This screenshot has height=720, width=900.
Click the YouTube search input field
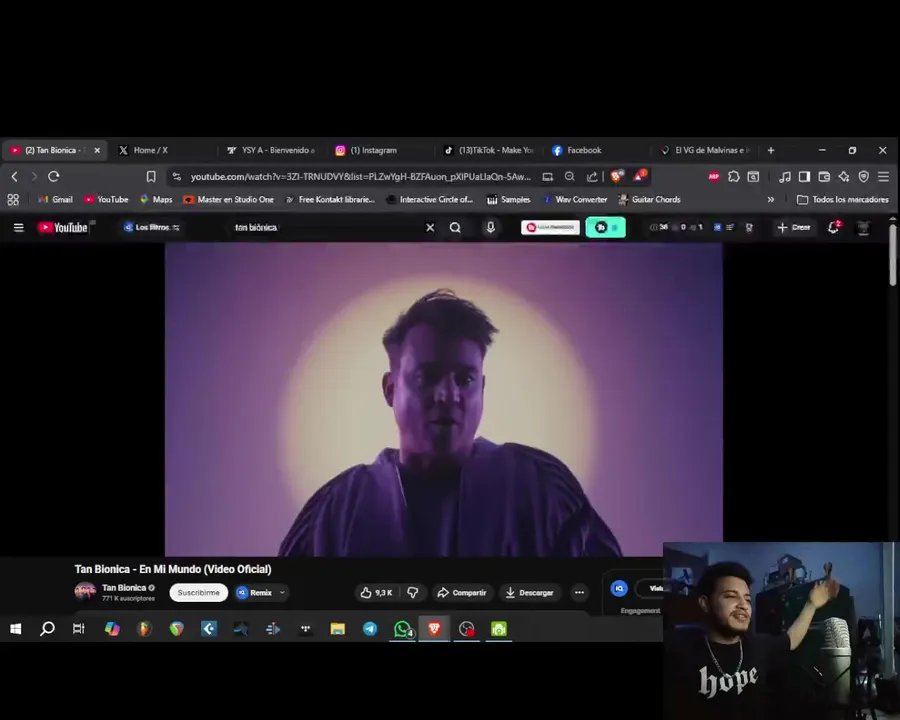[x=324, y=227]
